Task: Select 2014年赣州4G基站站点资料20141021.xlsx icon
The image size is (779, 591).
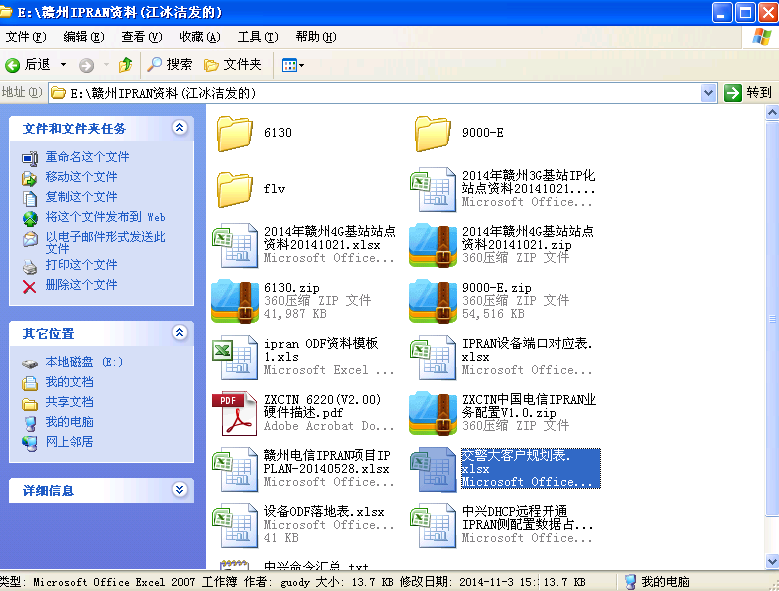Action: point(234,245)
